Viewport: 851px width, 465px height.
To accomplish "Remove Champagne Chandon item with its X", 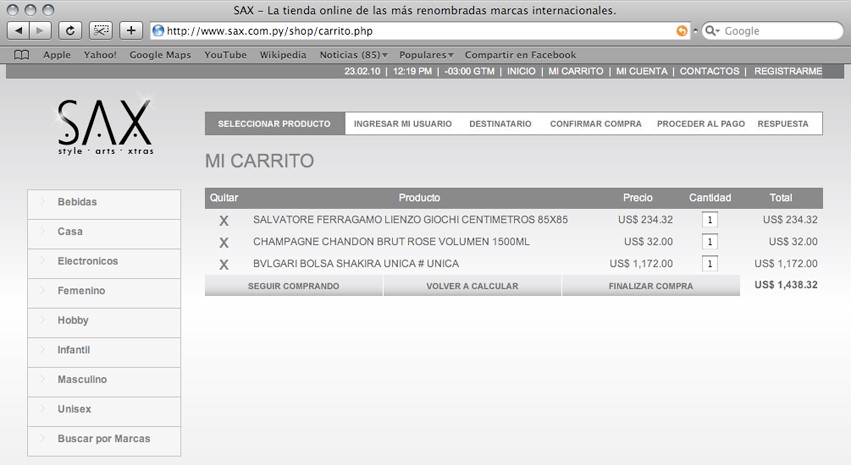I will [224, 243].
